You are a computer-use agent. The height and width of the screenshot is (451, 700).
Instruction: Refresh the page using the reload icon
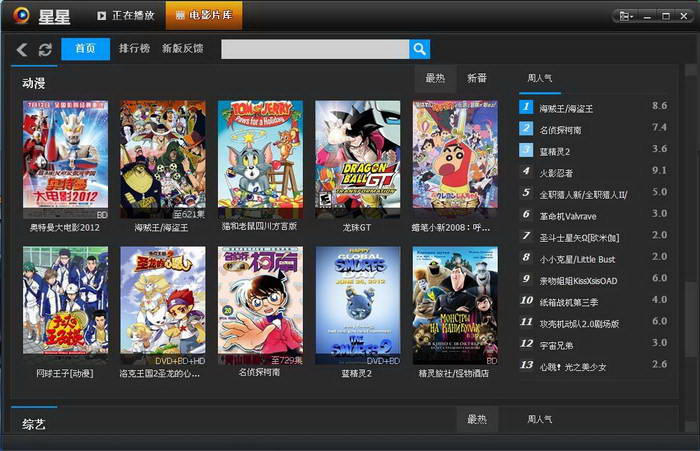pyautogui.click(x=45, y=50)
